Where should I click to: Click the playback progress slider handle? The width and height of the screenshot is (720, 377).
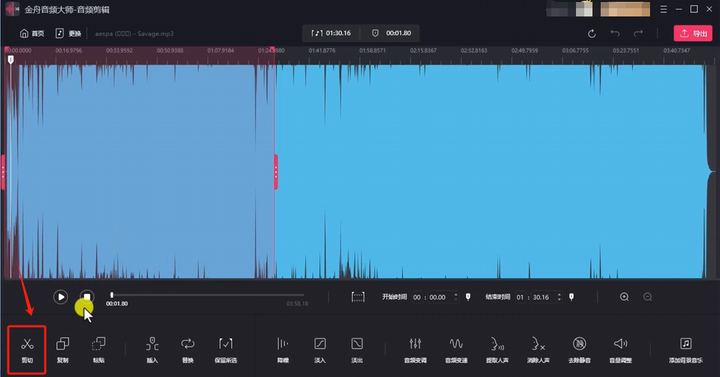[112, 295]
